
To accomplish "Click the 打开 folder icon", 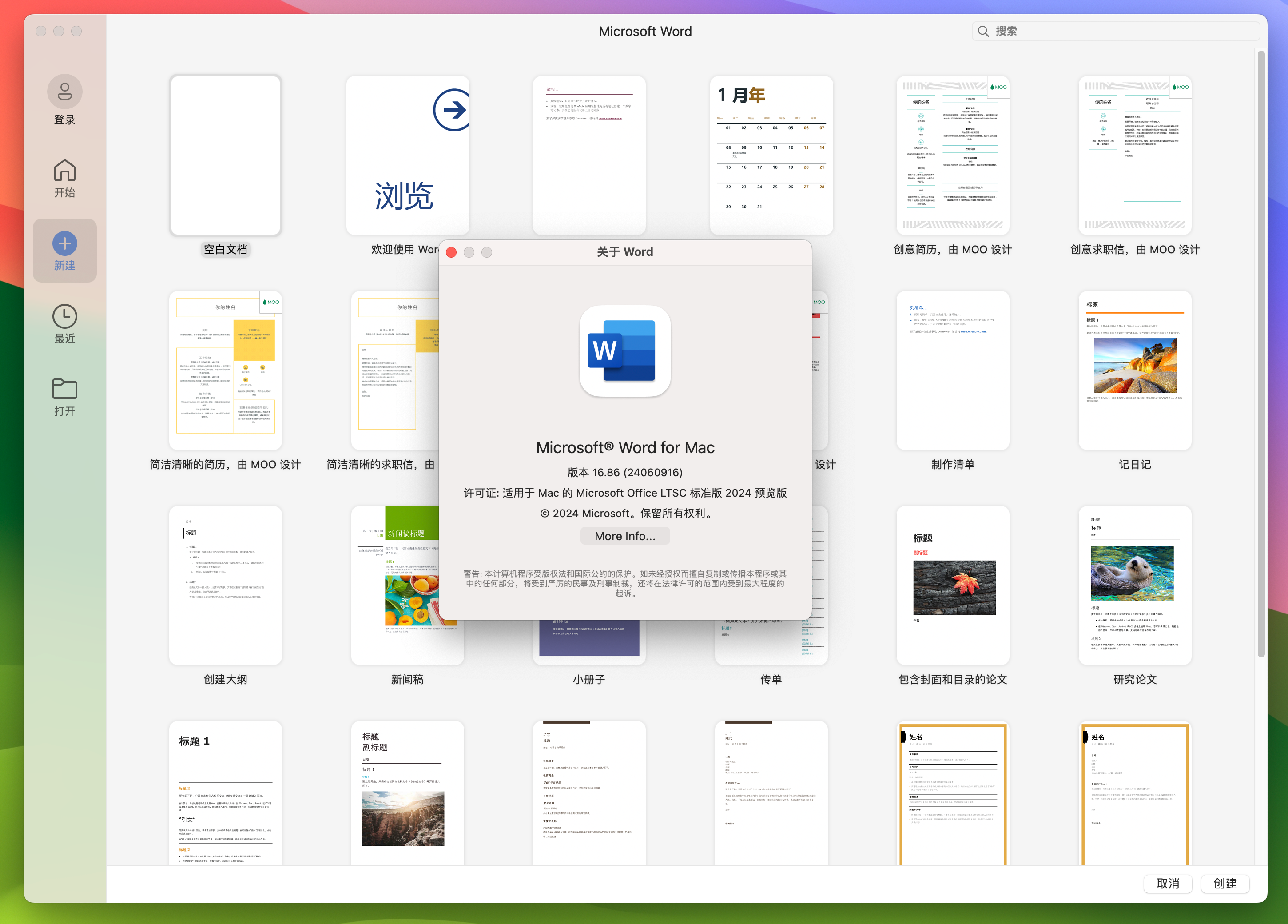I will pos(65,389).
